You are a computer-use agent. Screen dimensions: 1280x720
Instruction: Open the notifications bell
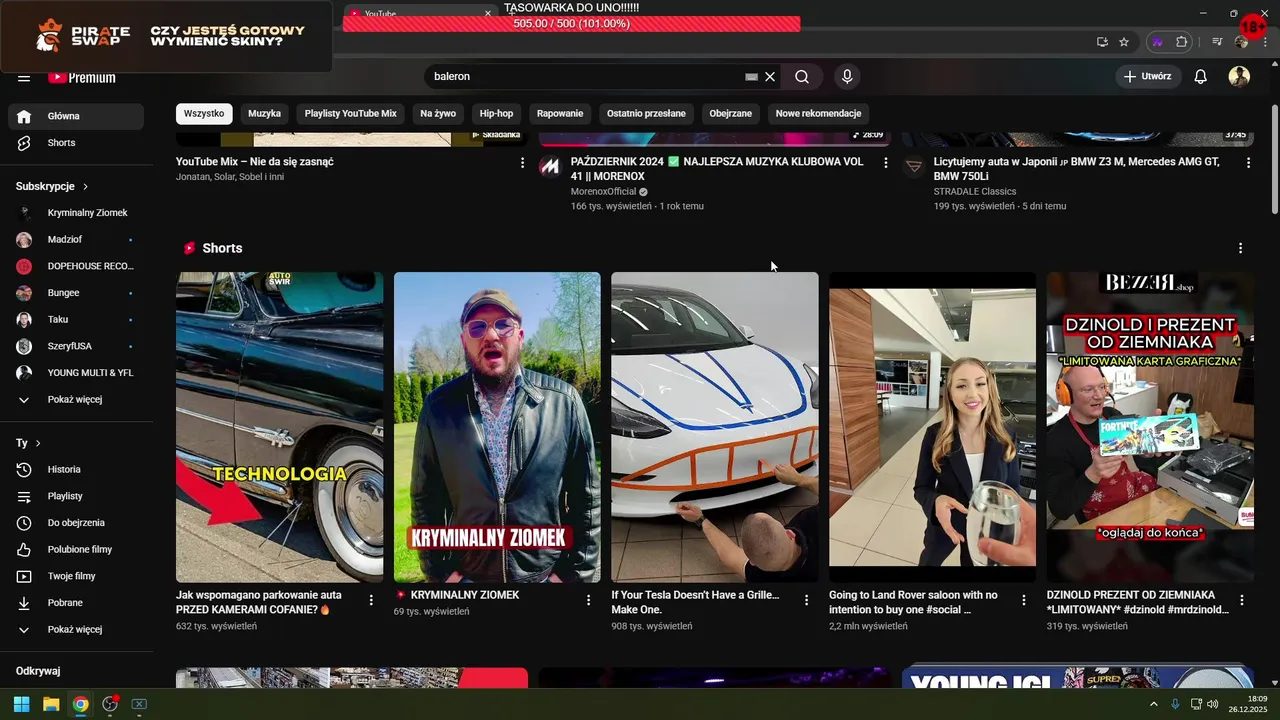(1201, 77)
